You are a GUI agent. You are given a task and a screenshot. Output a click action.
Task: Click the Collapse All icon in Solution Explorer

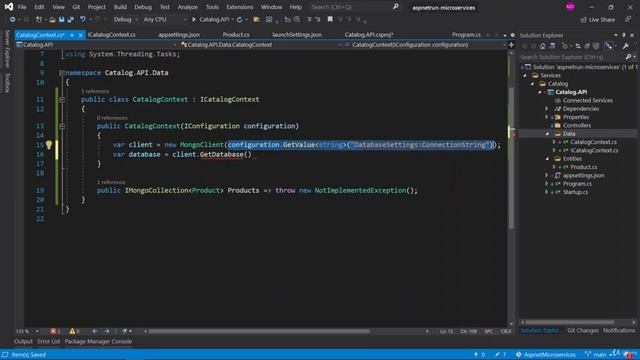(587, 46)
